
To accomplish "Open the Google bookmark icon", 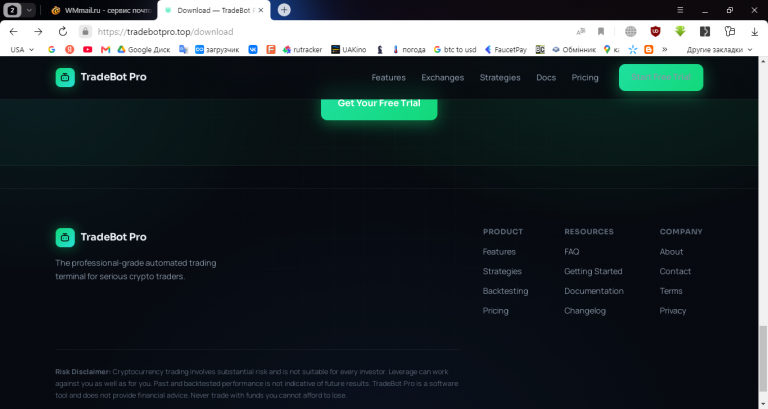I will 51,49.
